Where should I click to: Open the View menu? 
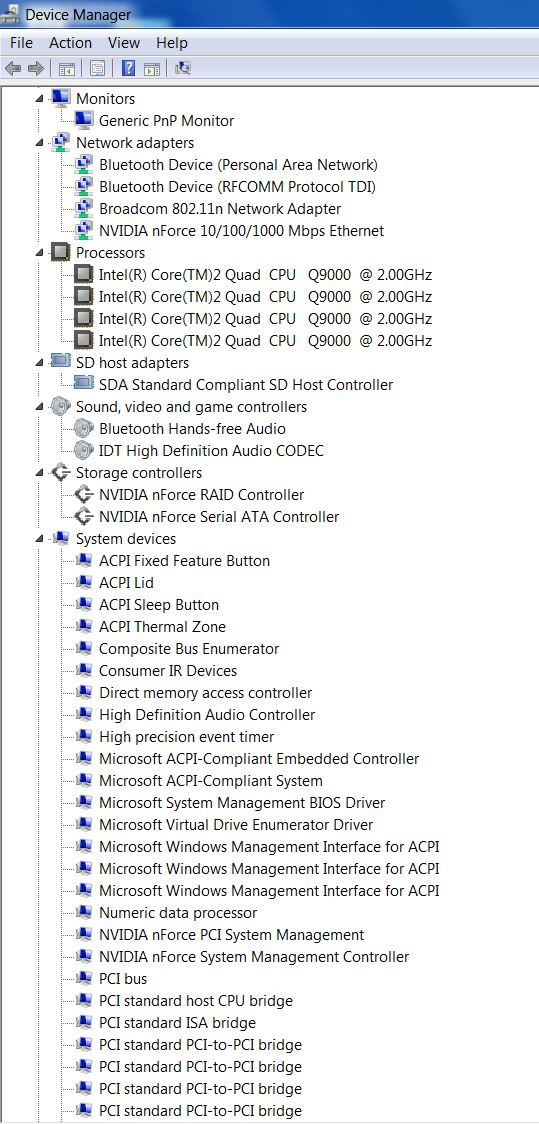click(x=124, y=43)
